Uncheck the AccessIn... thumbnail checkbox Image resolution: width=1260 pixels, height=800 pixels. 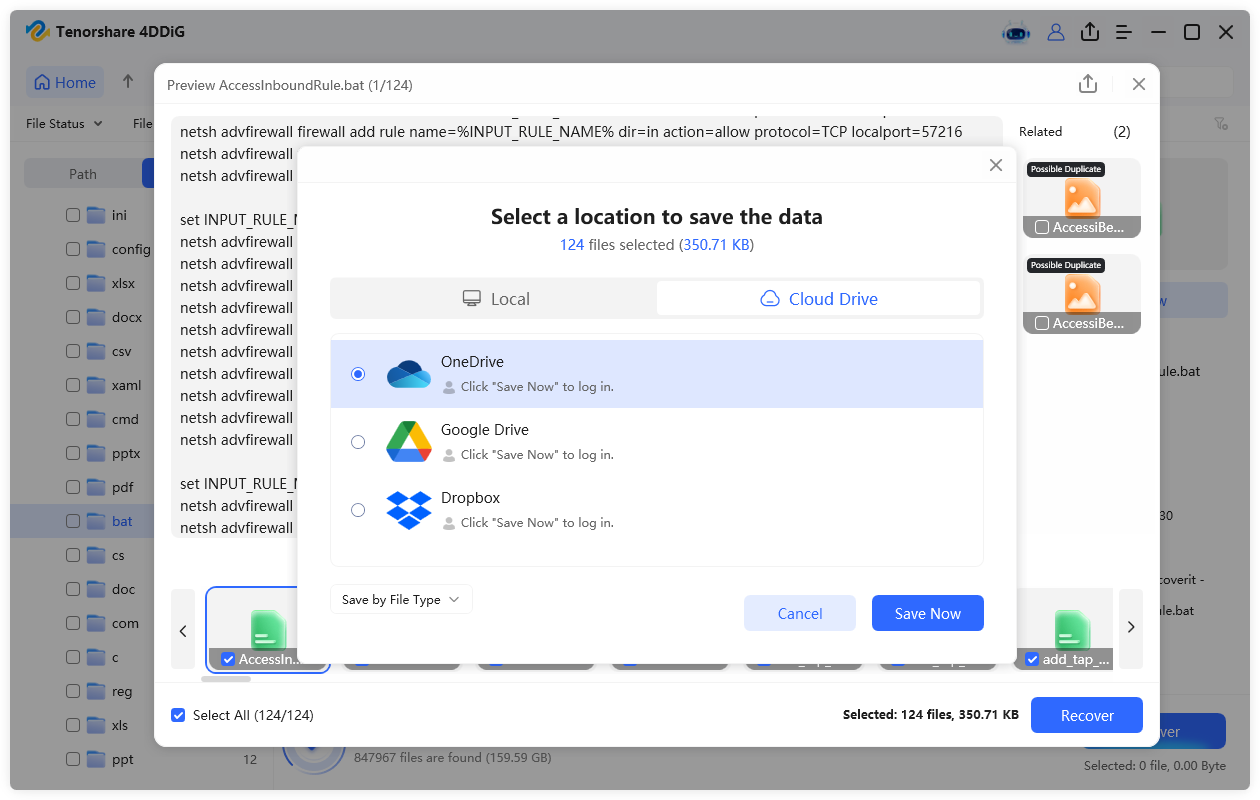pyautogui.click(x=228, y=659)
